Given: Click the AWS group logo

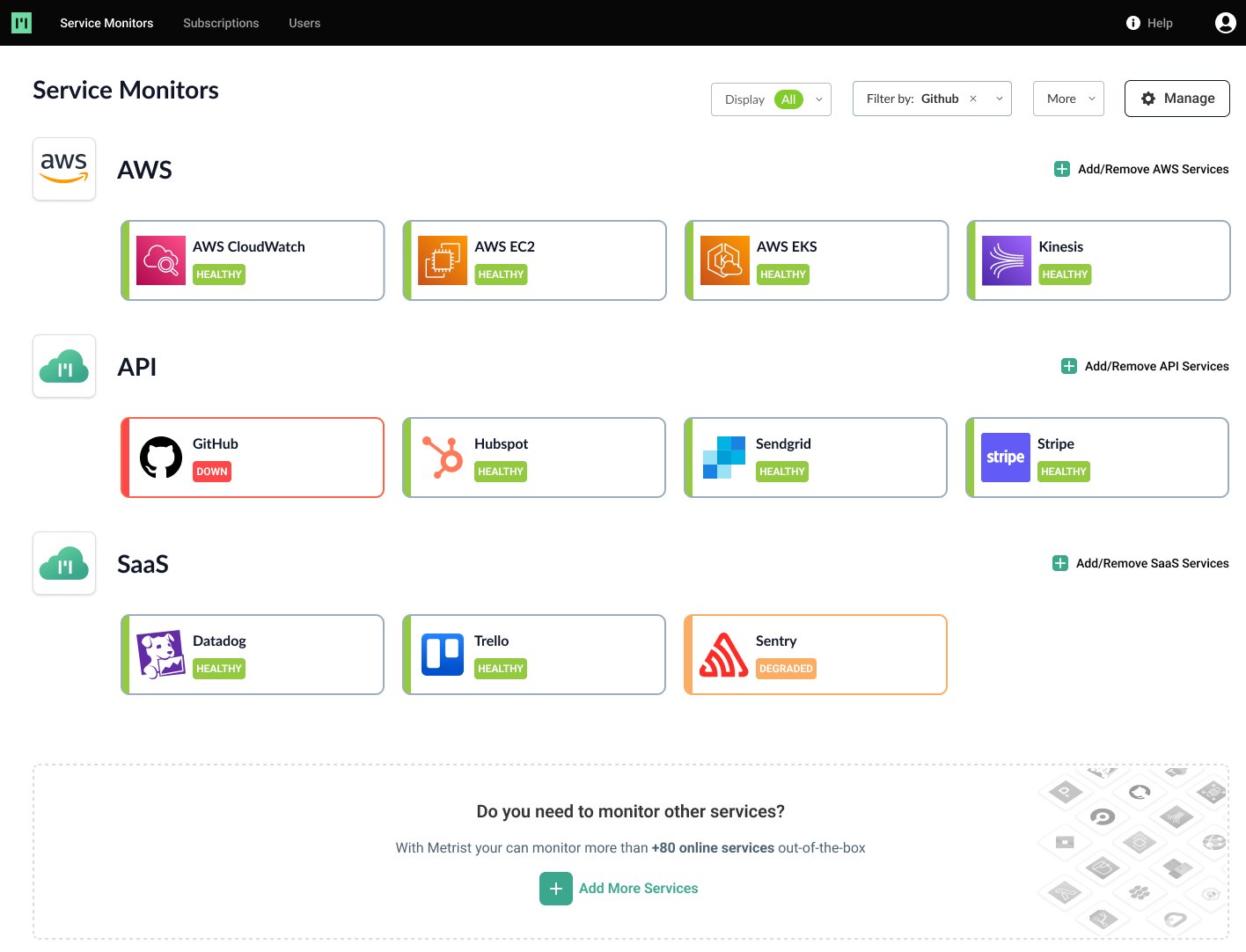Looking at the screenshot, I should [64, 169].
